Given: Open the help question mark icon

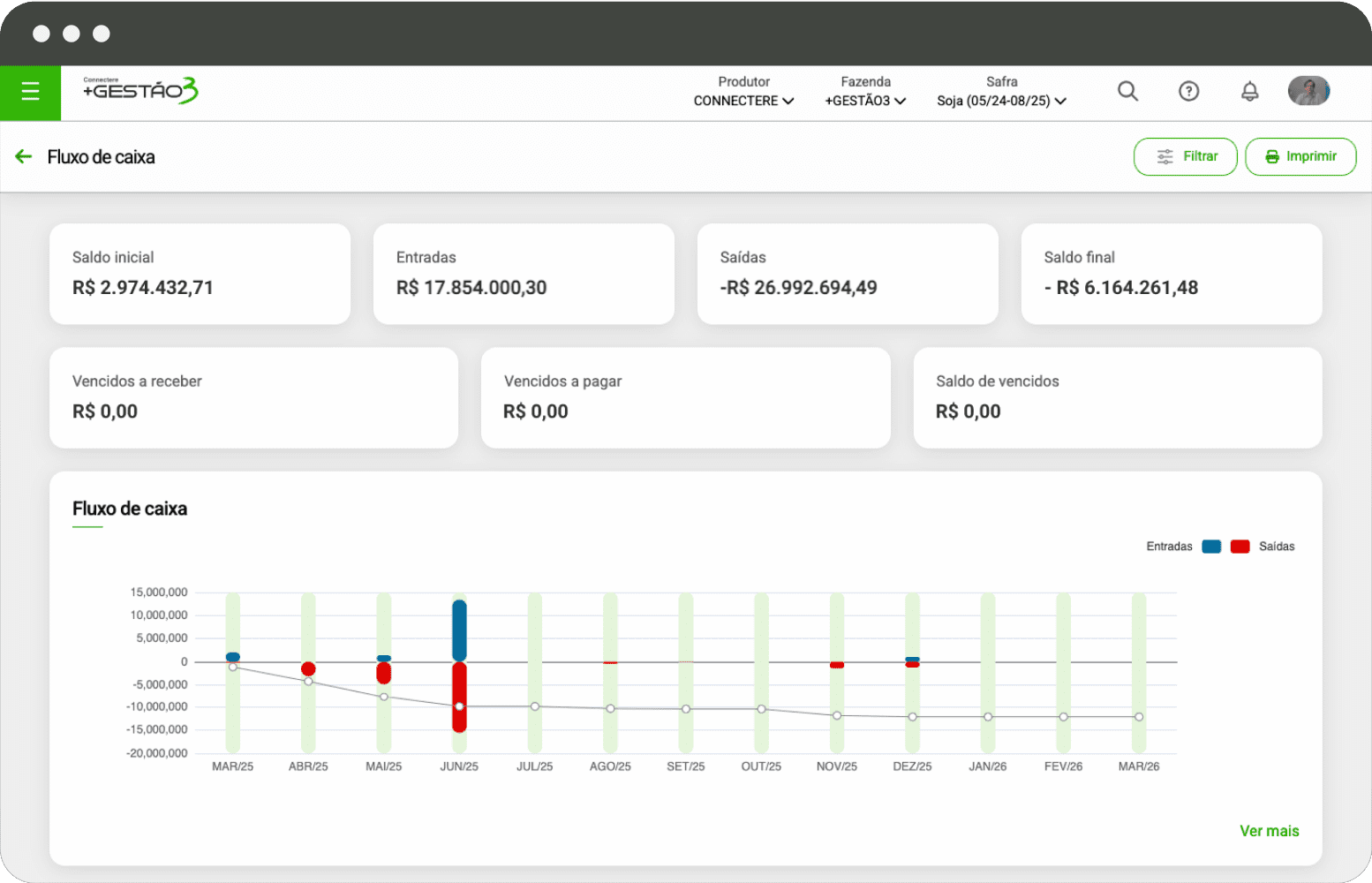Looking at the screenshot, I should click(1188, 91).
